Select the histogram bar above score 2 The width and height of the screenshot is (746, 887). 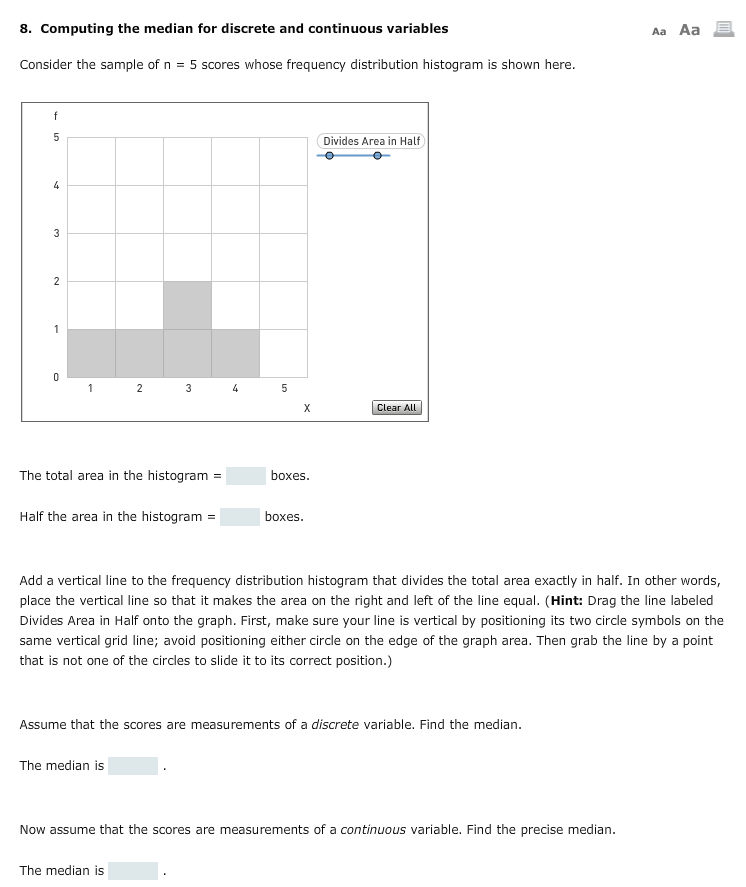click(139, 352)
